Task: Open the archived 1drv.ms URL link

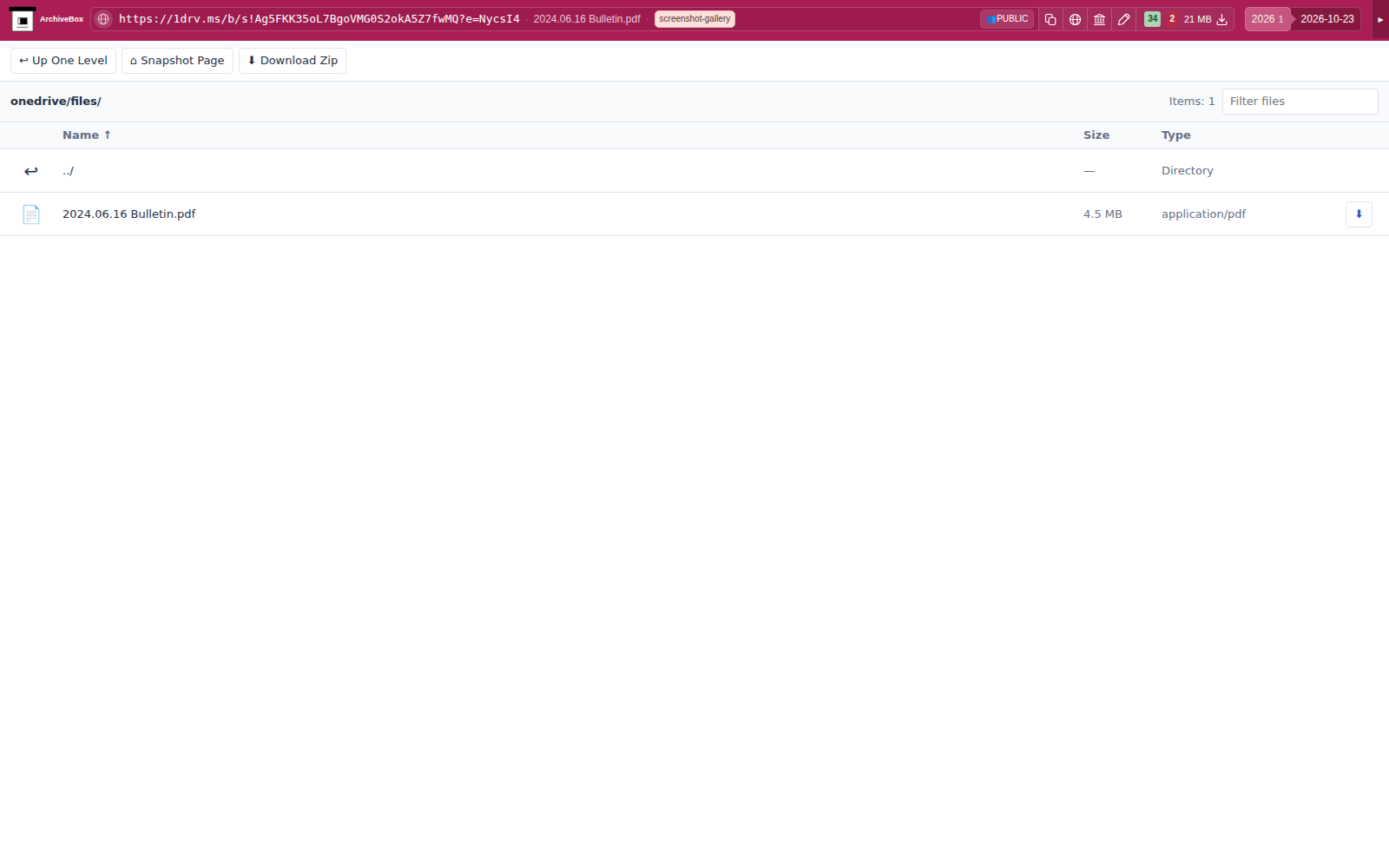Action: click(319, 19)
